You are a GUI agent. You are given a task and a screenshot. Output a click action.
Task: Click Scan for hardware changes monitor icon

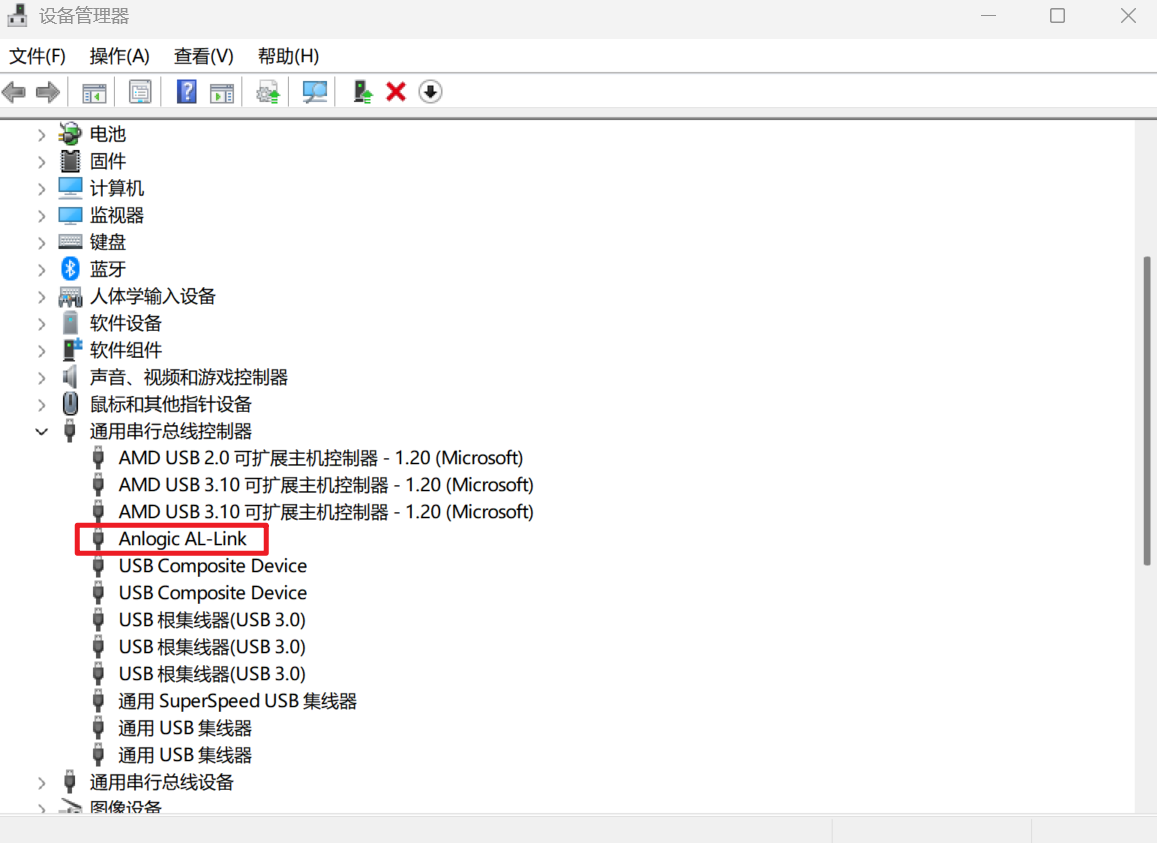pyautogui.click(x=315, y=92)
